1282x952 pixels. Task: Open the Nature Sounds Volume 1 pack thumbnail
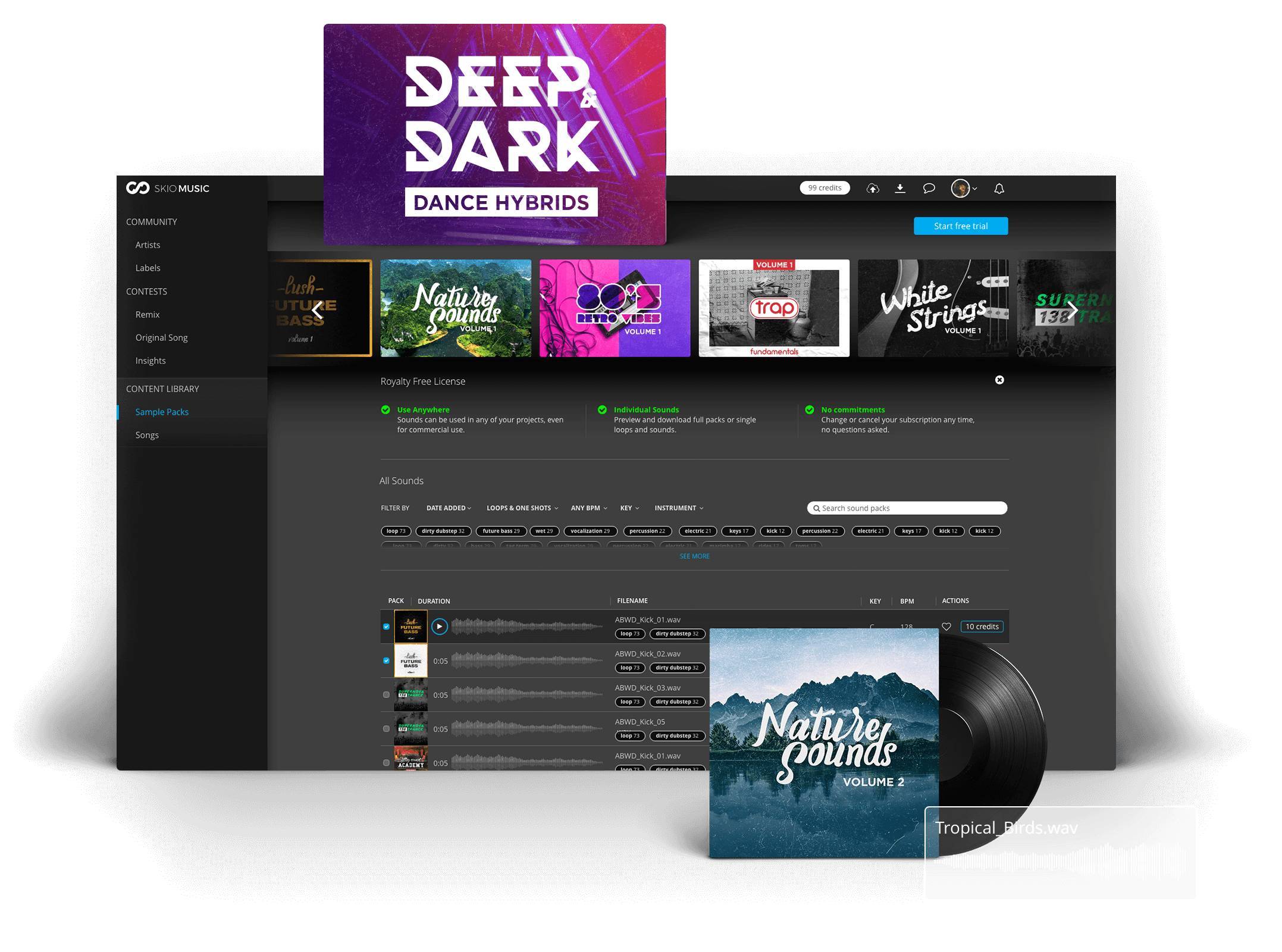tap(456, 308)
